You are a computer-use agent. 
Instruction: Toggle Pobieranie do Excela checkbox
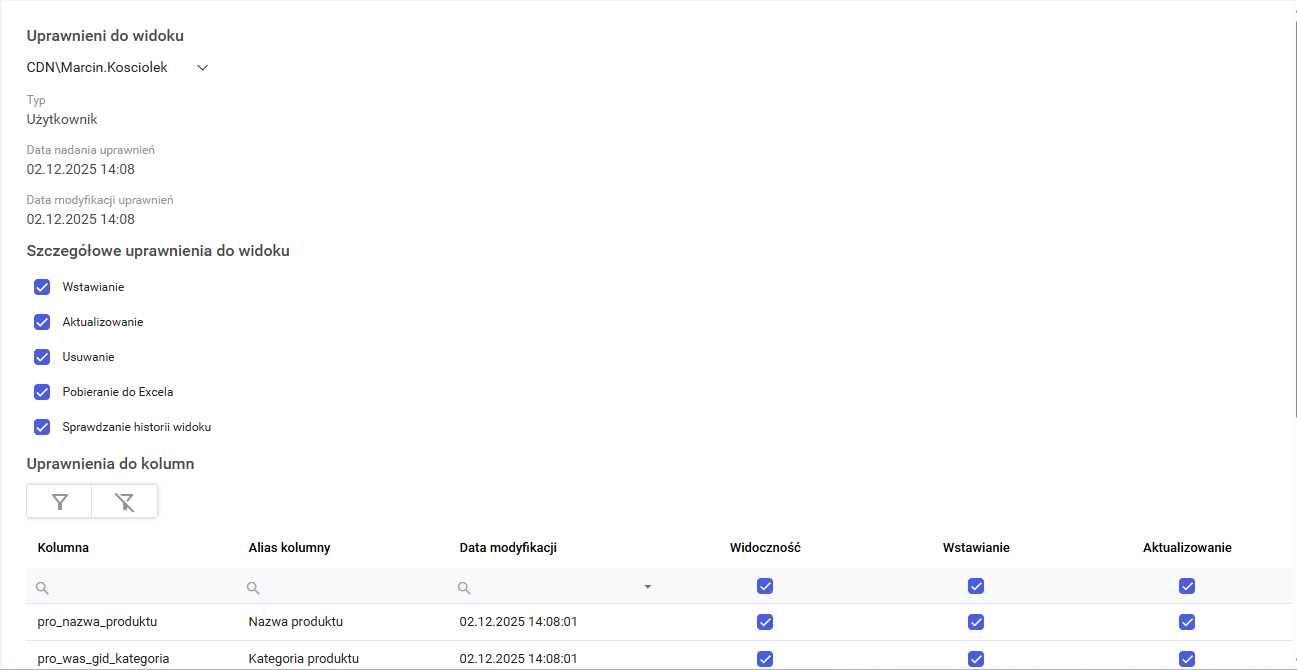[42, 392]
